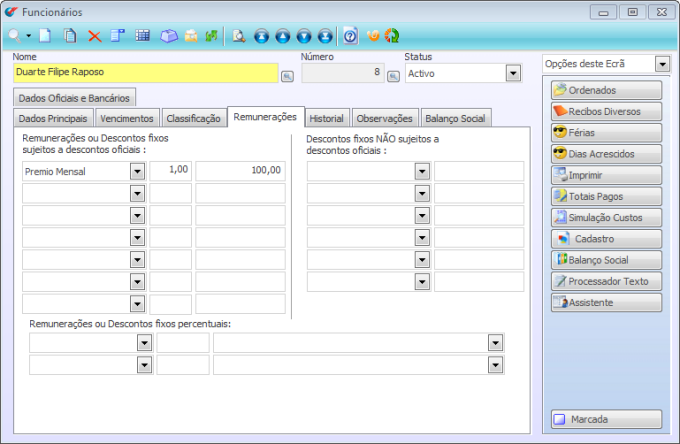Open second percentuais wide right dropdown
Screen dimensions: 680x444
[495, 365]
